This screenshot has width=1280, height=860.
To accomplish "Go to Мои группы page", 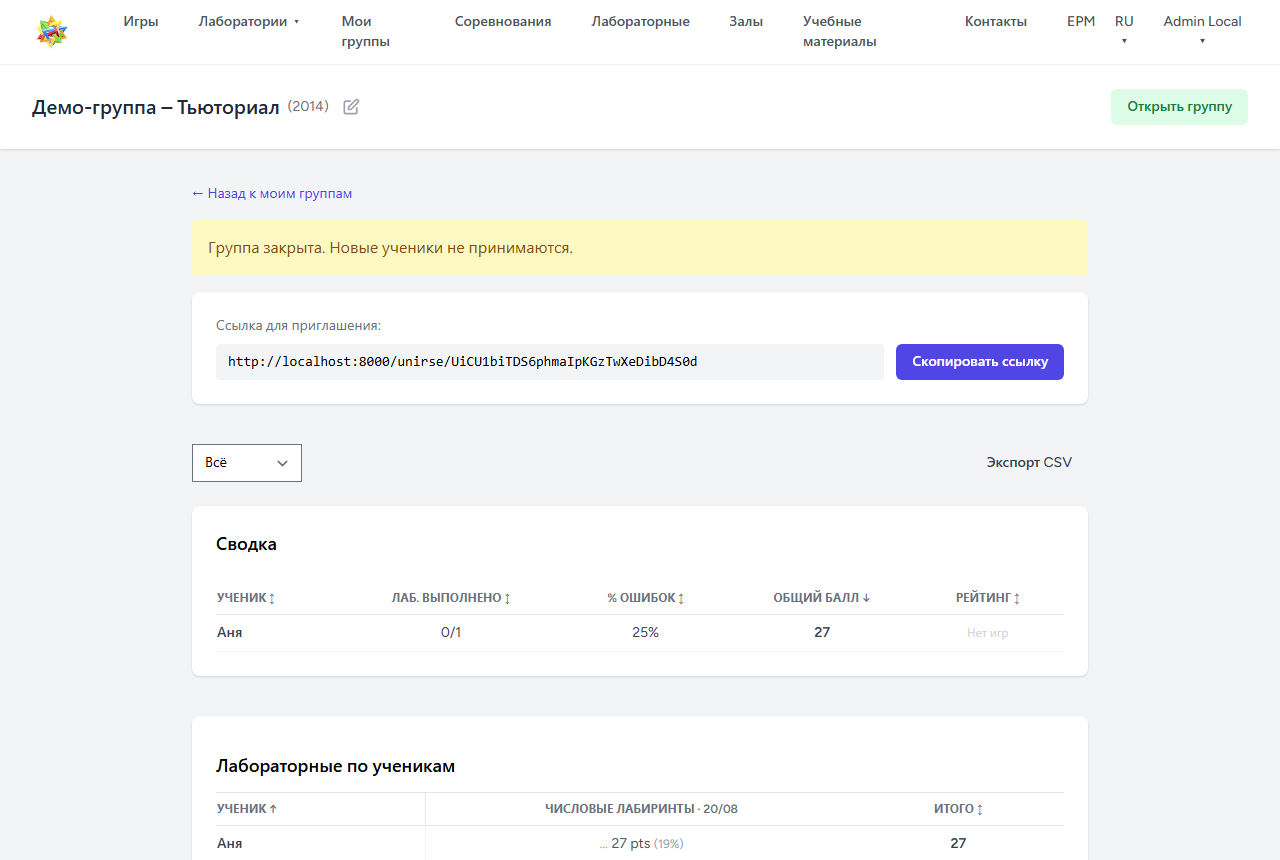I will point(366,32).
